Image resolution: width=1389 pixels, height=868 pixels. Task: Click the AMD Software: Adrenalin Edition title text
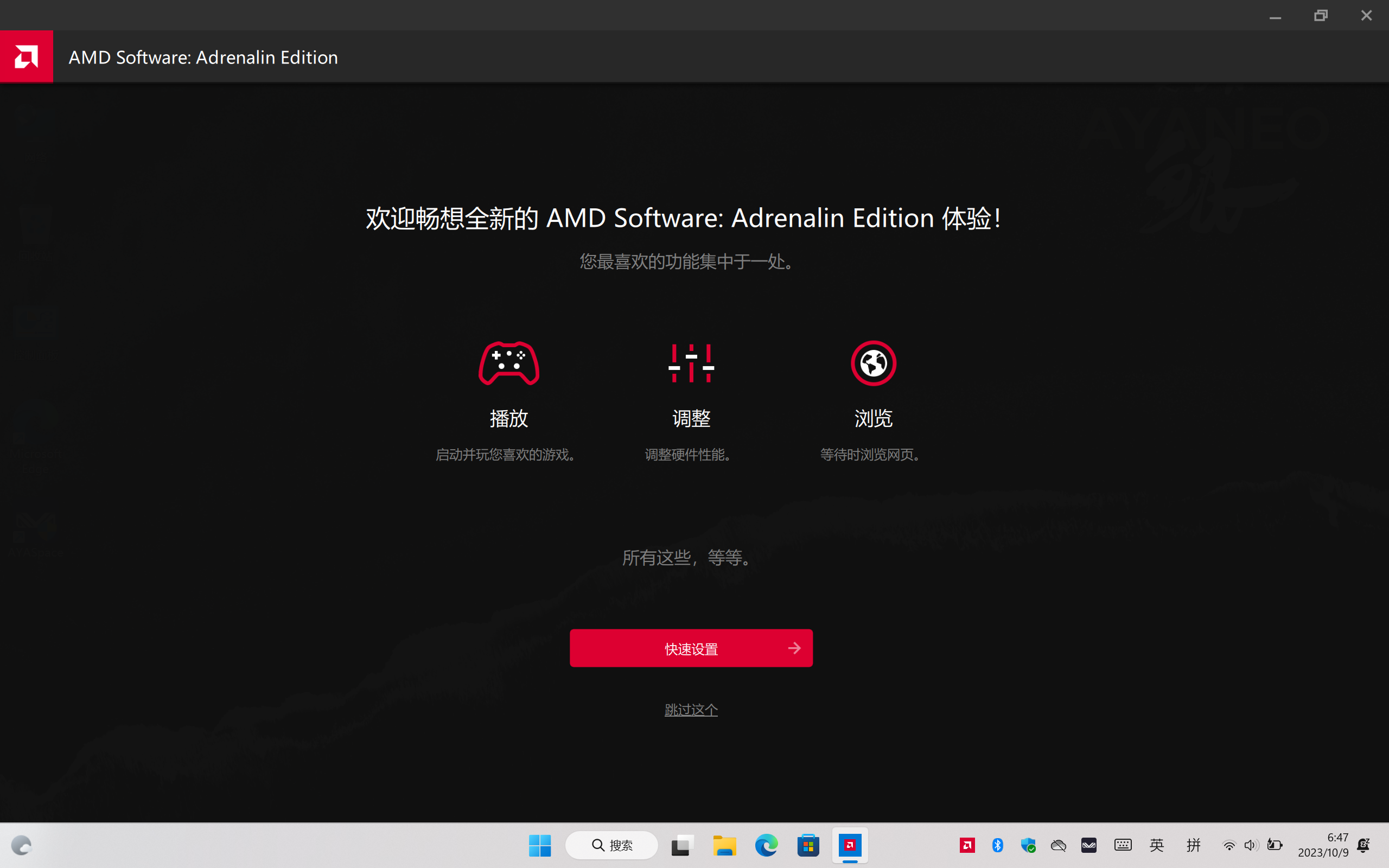pos(203,58)
